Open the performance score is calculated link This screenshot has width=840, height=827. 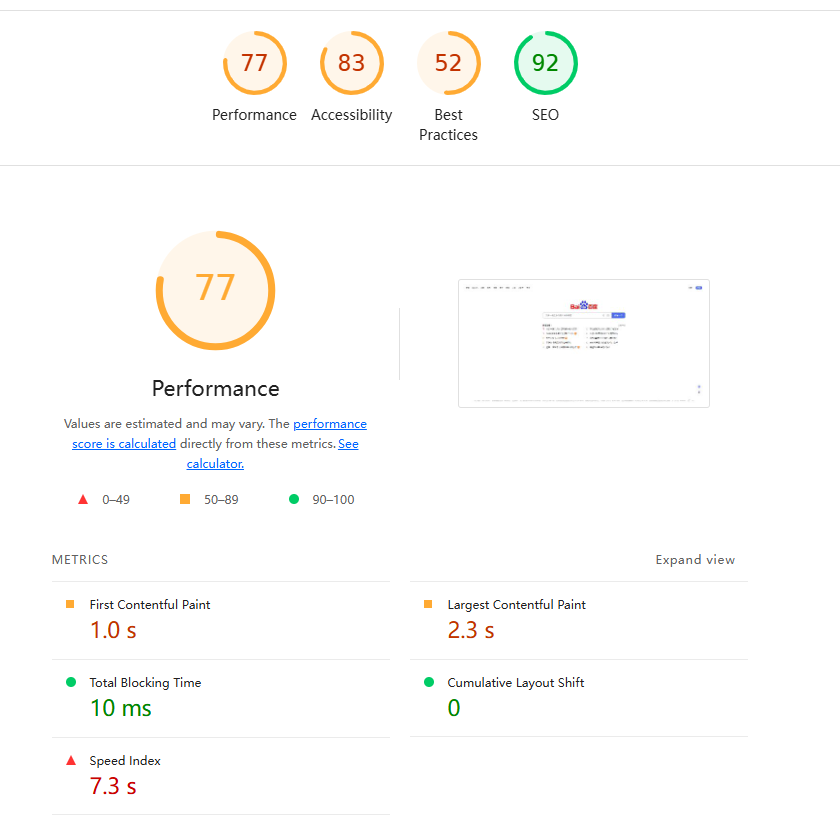(124, 443)
